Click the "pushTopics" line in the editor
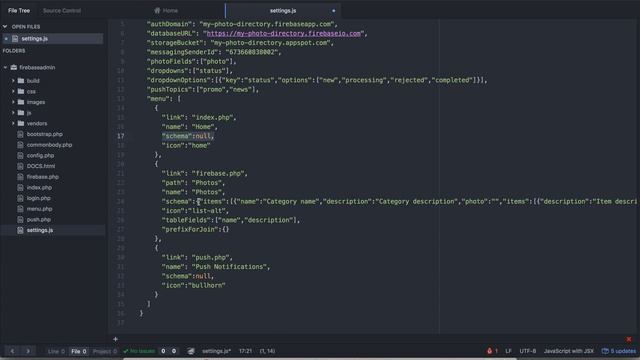Viewport: 640px width, 360px height. [203, 89]
